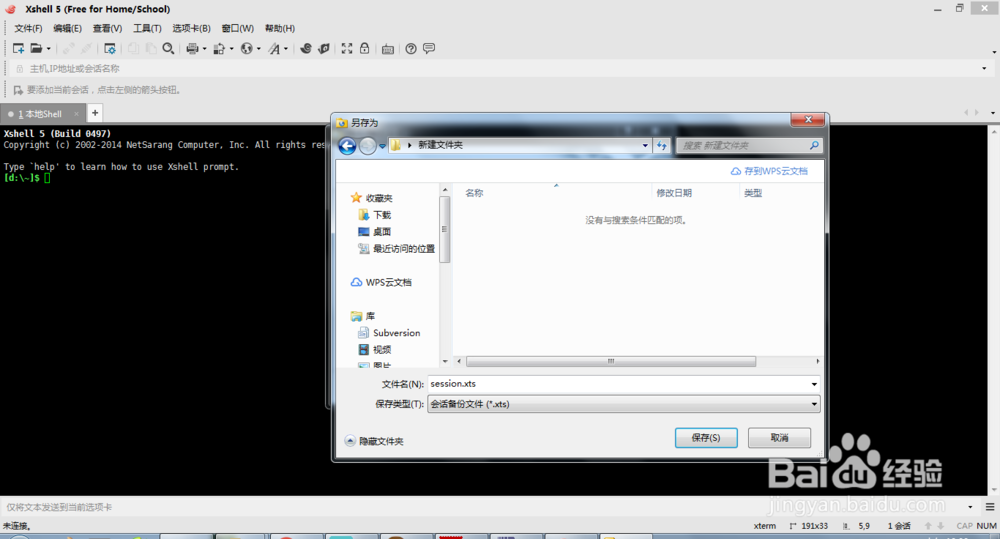Viewport: 1000px width, 539px height.
Task: Expand the path bar history dropdown
Action: (645, 145)
